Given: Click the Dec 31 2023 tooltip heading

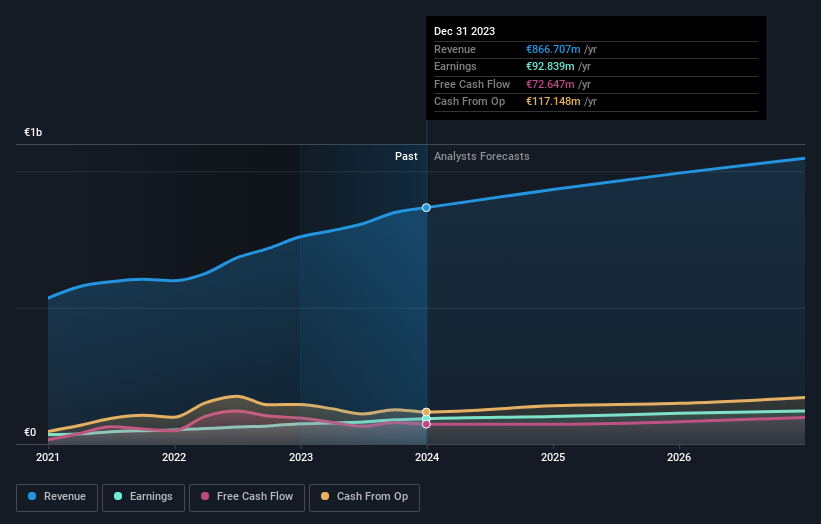Looking at the screenshot, I should point(464,31).
